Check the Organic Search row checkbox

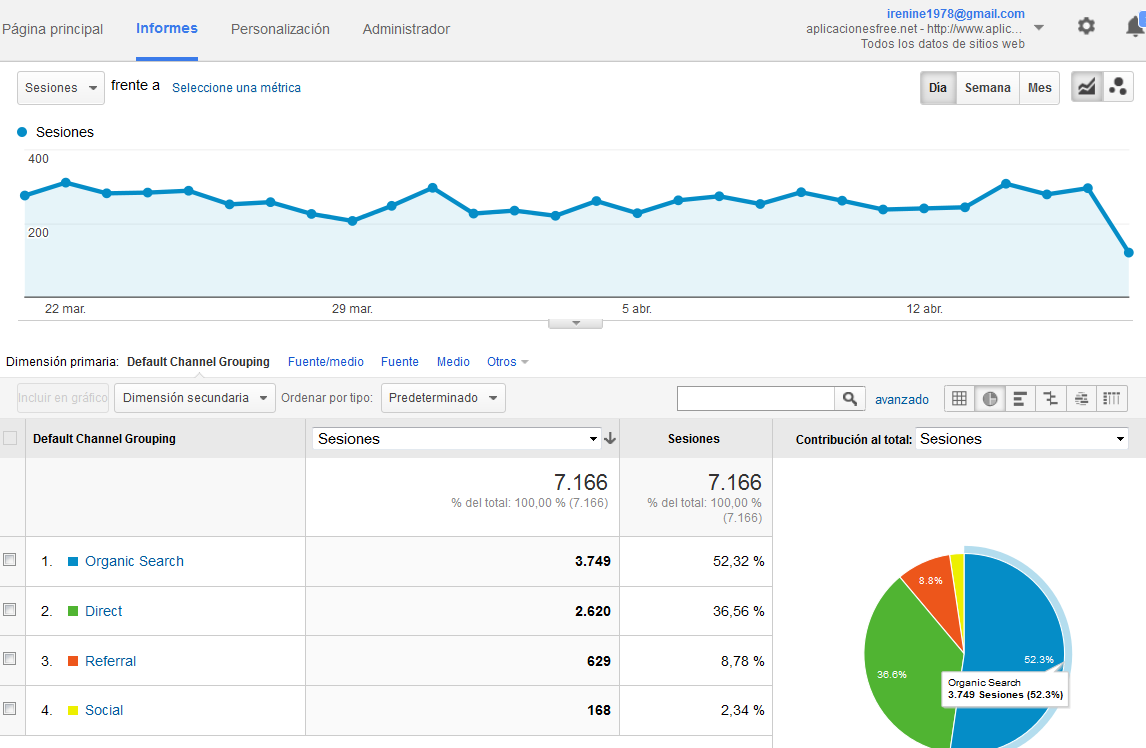[10, 559]
